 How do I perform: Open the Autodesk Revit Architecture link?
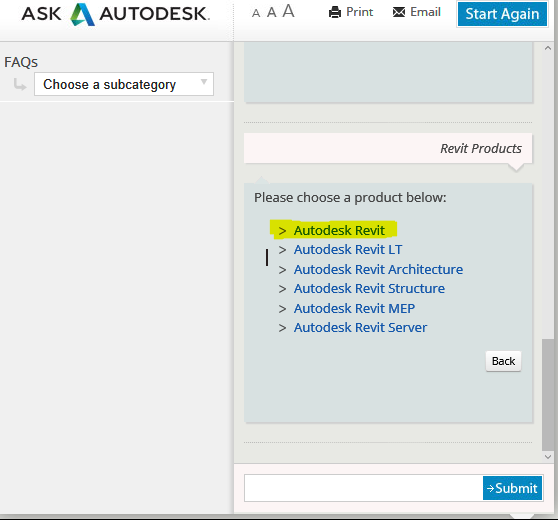point(378,269)
